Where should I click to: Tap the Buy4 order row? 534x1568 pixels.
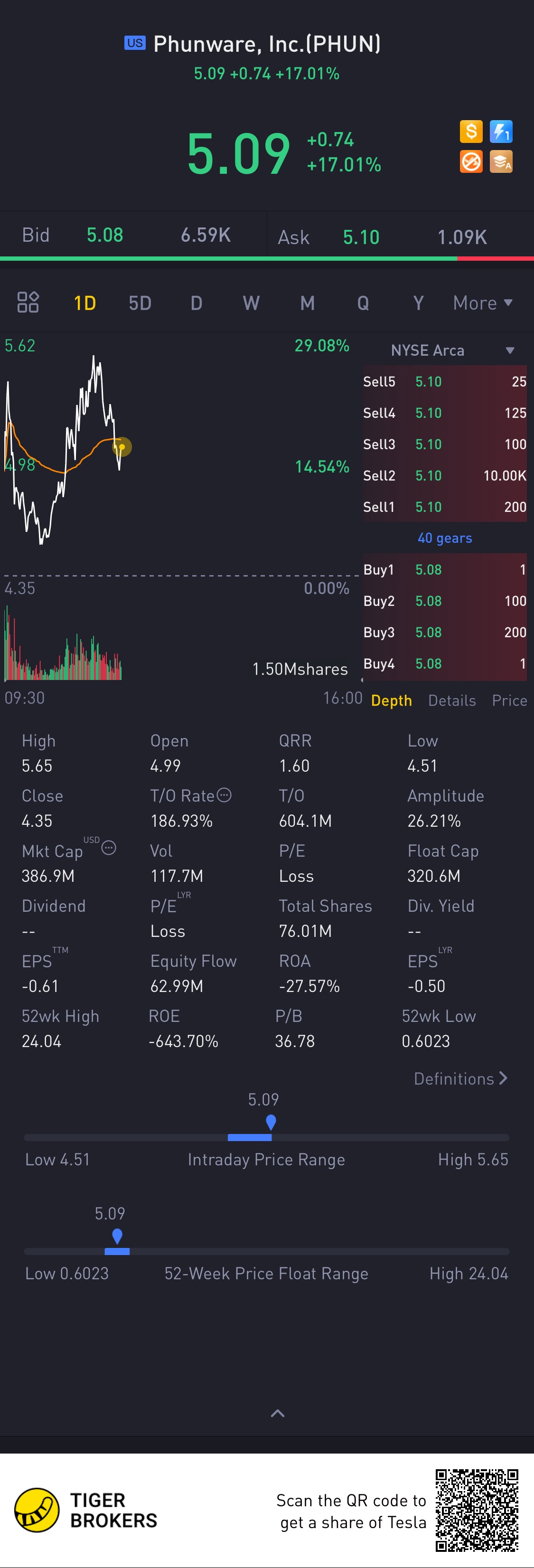(445, 663)
